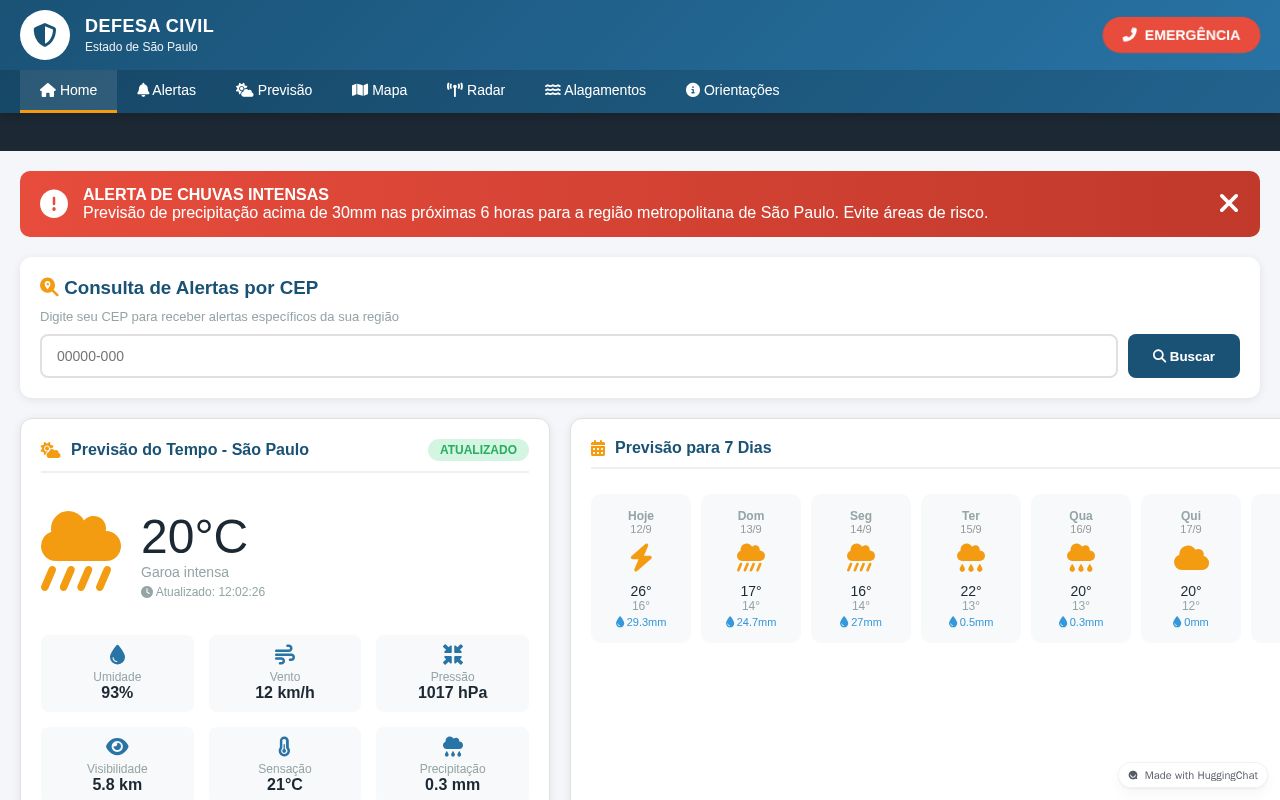Click the rain cloud icon for Seg 14/9
This screenshot has height=800, width=1280.
point(861,557)
